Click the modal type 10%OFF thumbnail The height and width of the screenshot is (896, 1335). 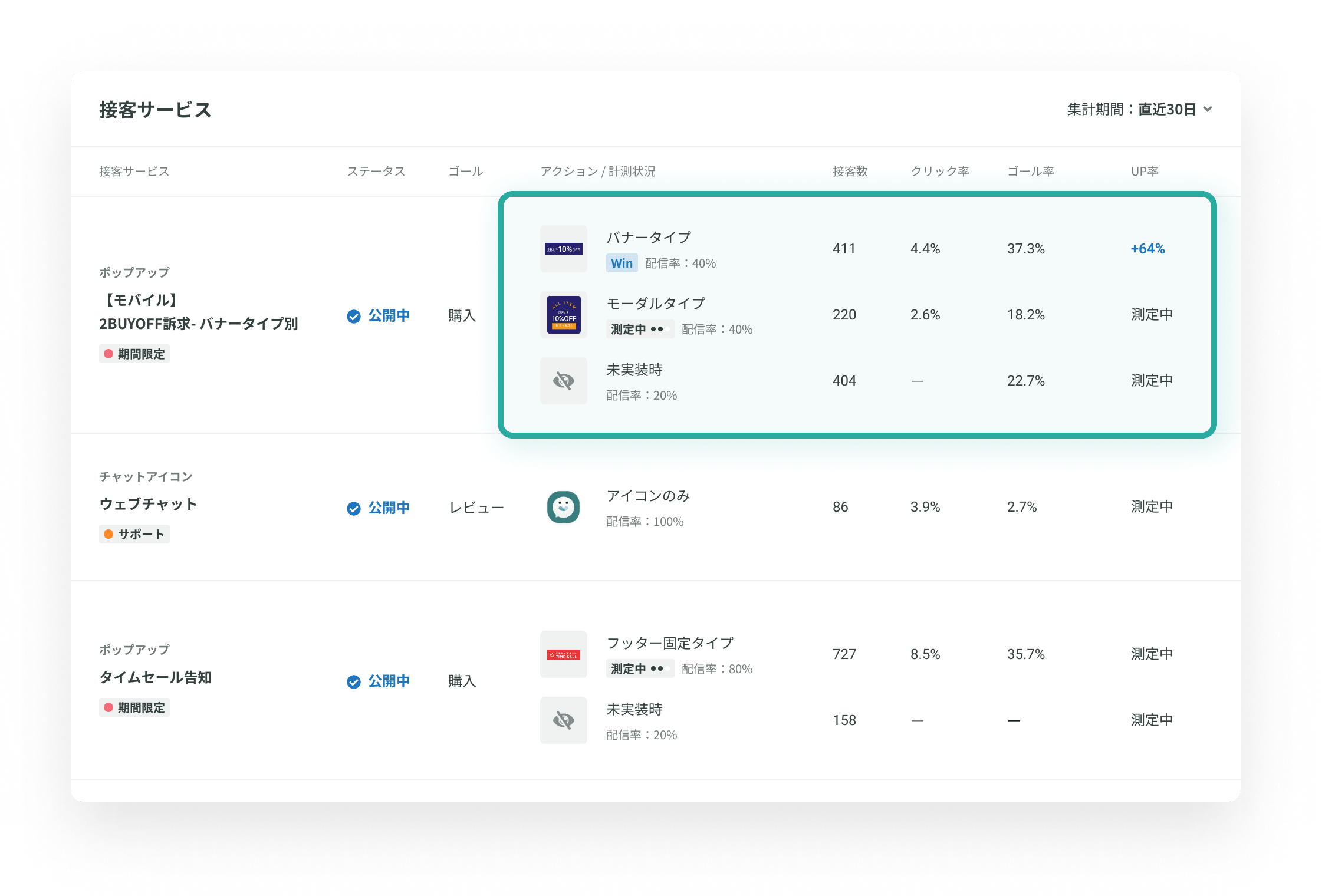coord(563,315)
